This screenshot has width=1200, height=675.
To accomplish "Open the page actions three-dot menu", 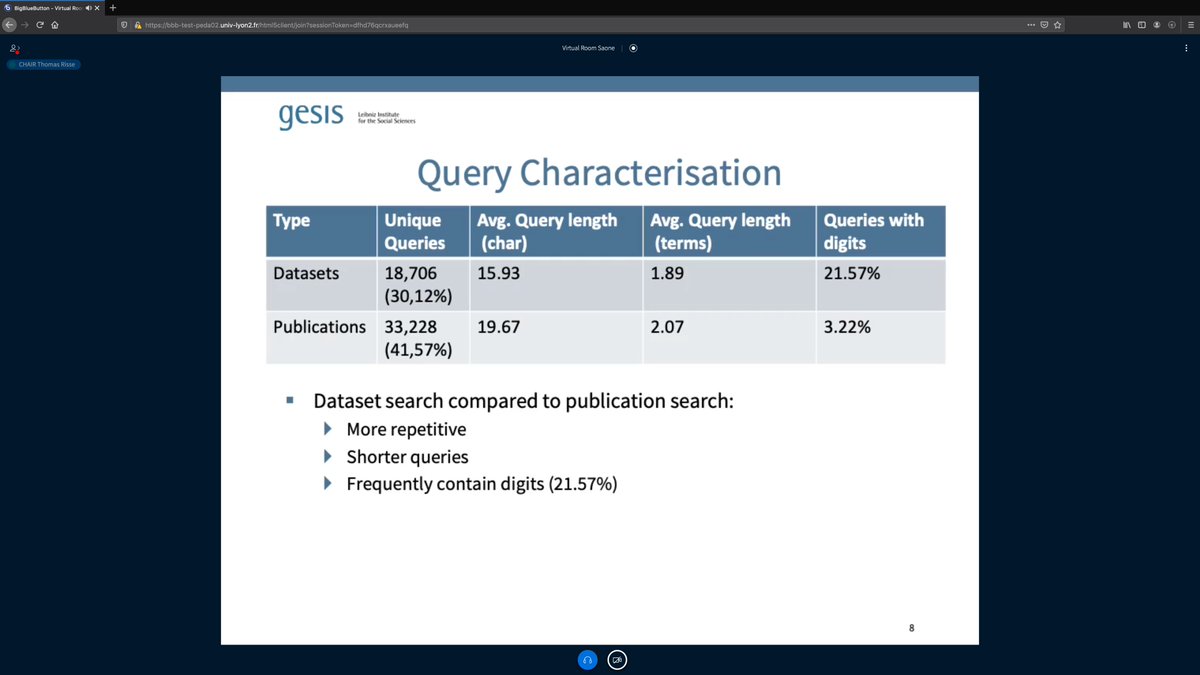I will 1032,25.
